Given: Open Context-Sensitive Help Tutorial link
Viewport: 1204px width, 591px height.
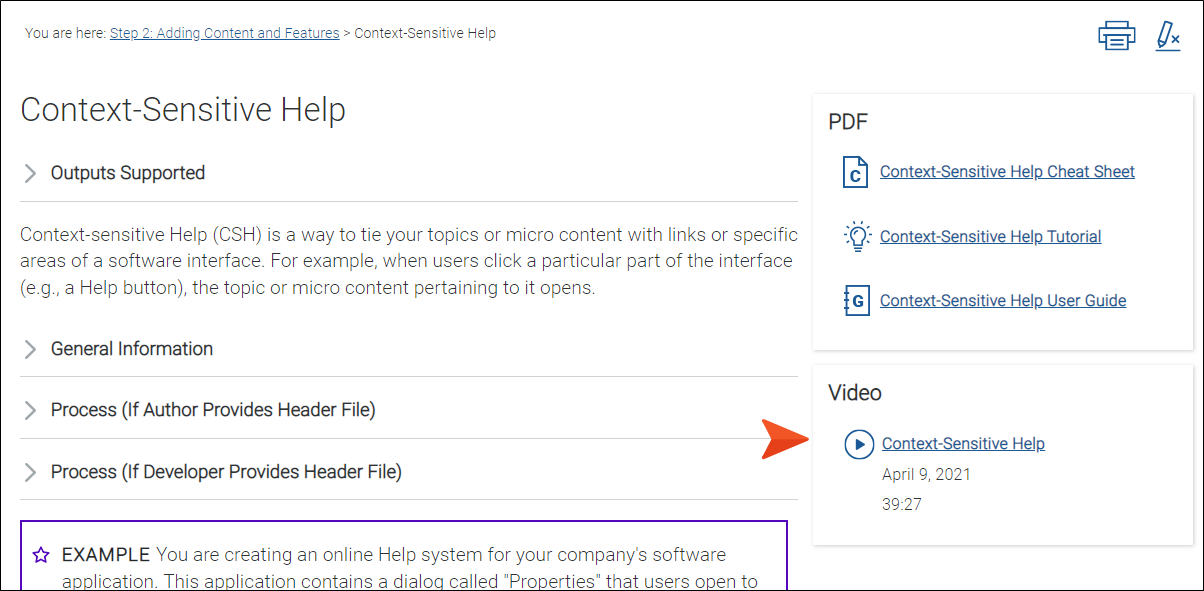Looking at the screenshot, I should coord(990,237).
